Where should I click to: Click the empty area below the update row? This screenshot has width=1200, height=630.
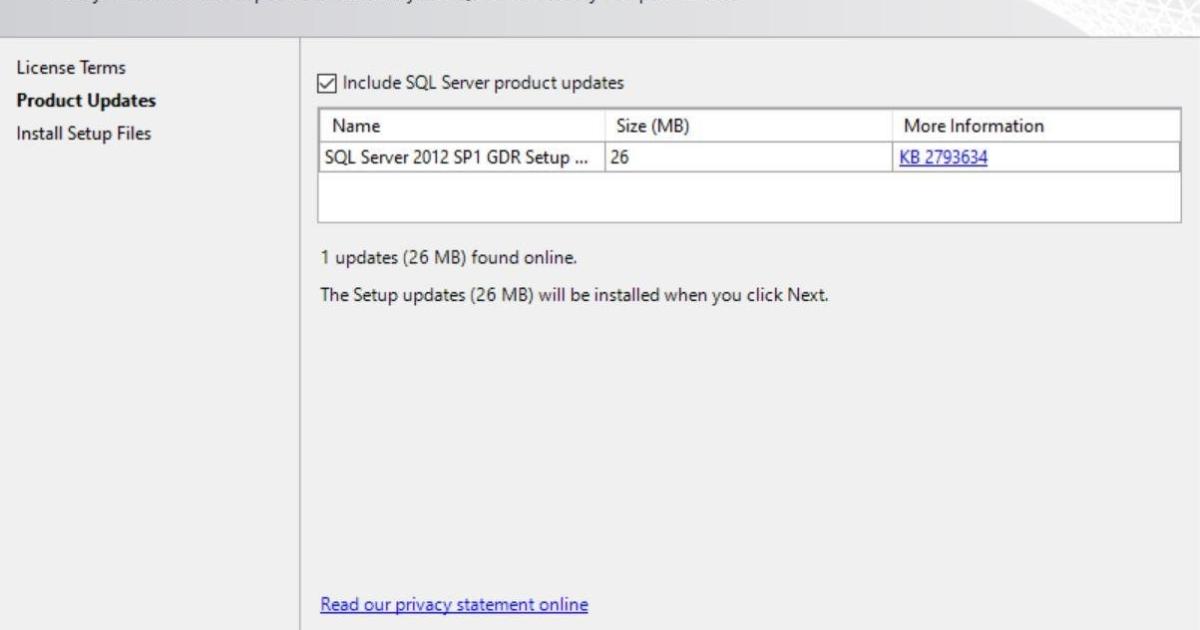[x=748, y=196]
